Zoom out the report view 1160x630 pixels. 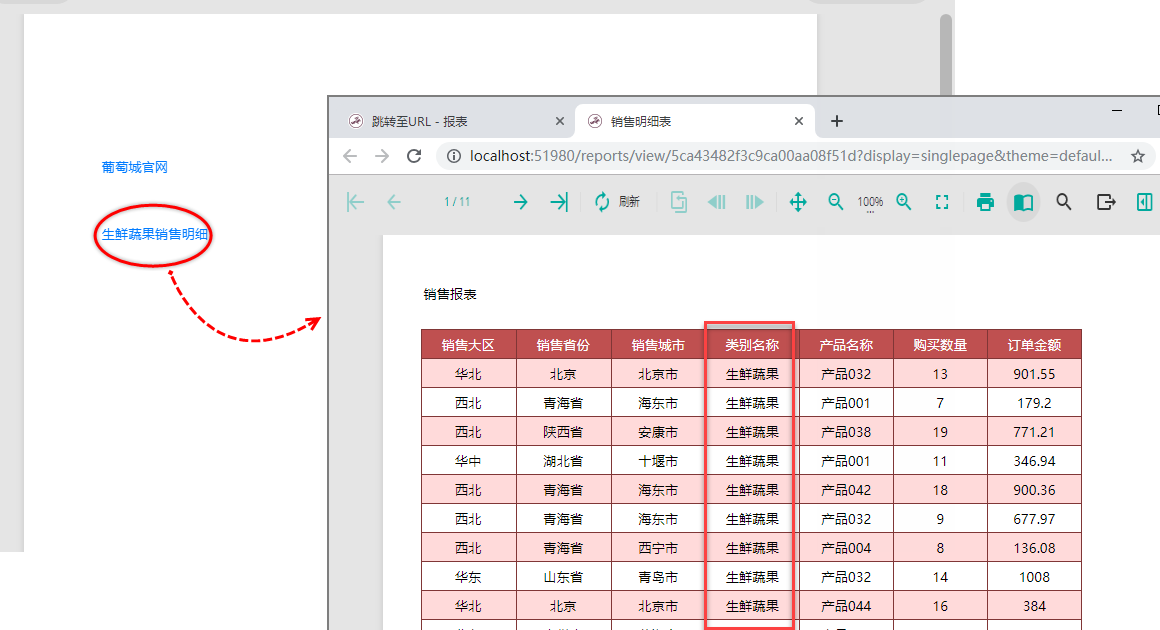tap(836, 202)
